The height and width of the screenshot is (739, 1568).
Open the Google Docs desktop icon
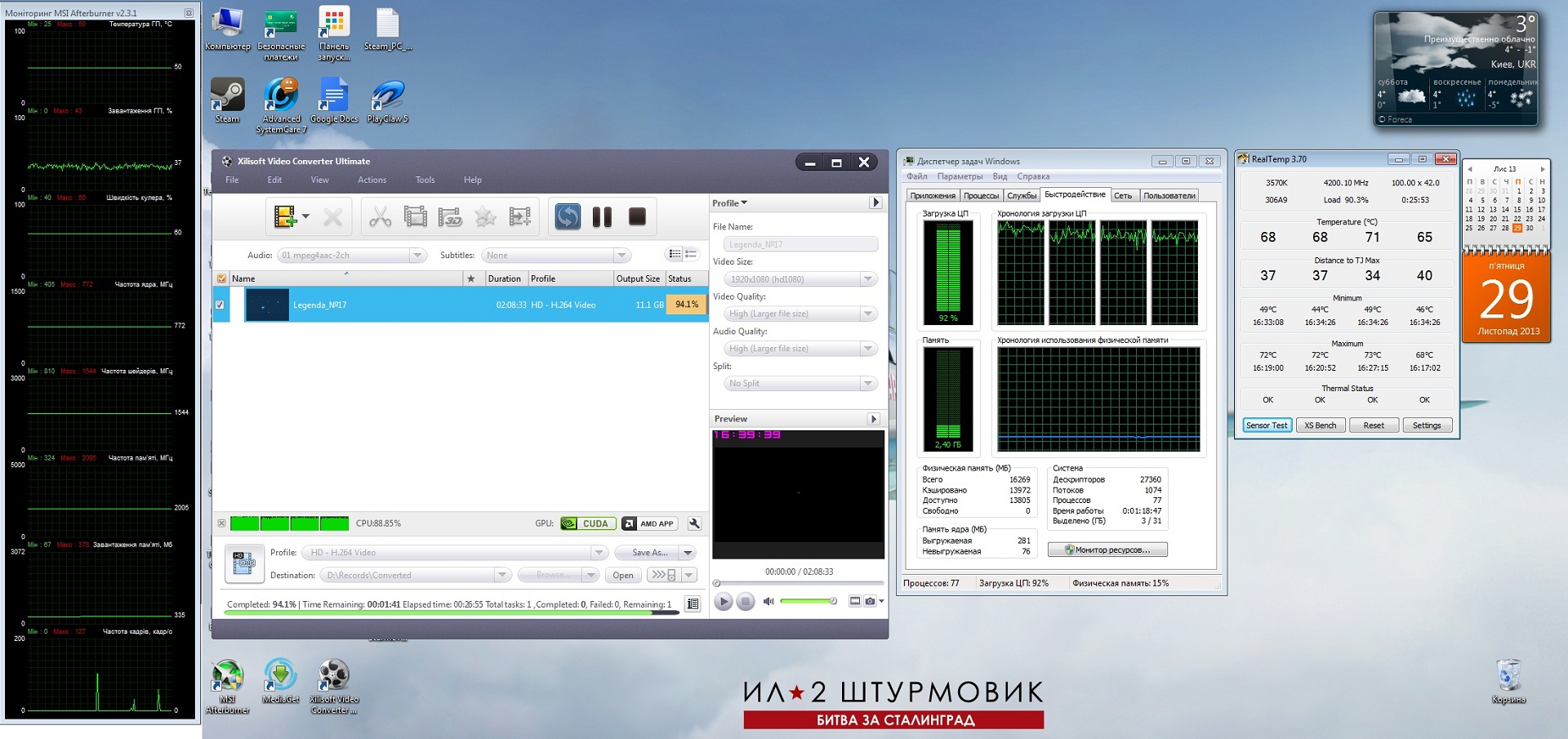pyautogui.click(x=334, y=100)
